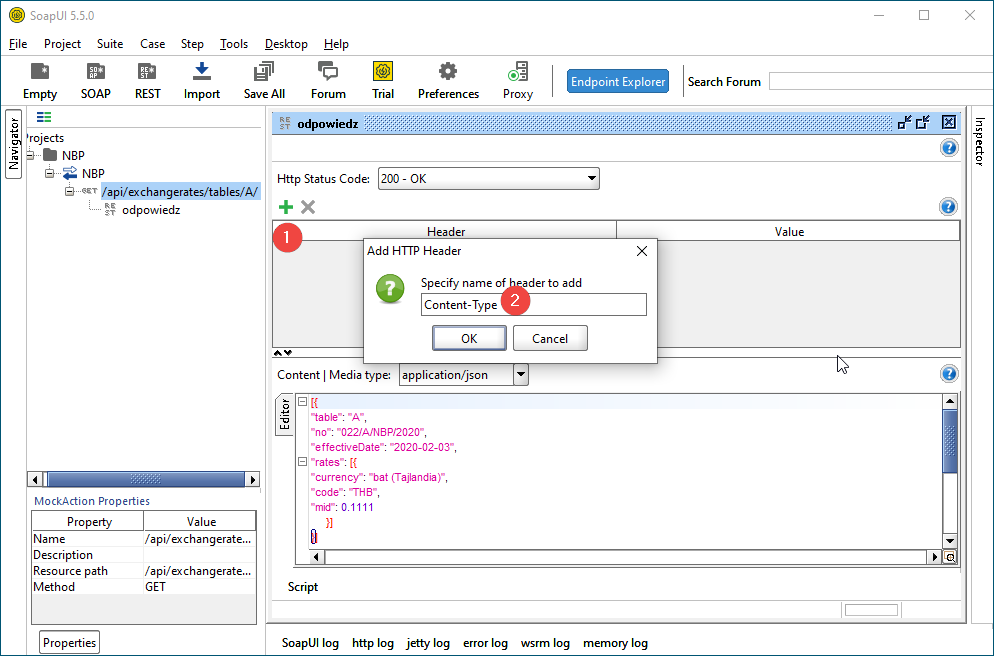Click the Script section label
This screenshot has width=994, height=656.
pos(302,587)
